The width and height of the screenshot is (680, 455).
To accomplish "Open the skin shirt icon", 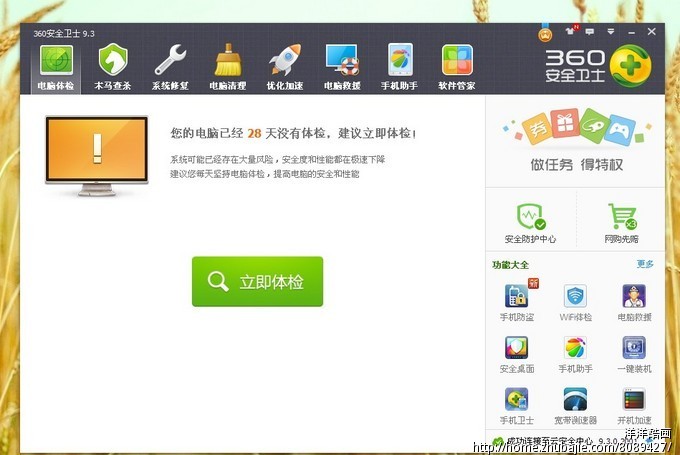I will click(x=570, y=31).
